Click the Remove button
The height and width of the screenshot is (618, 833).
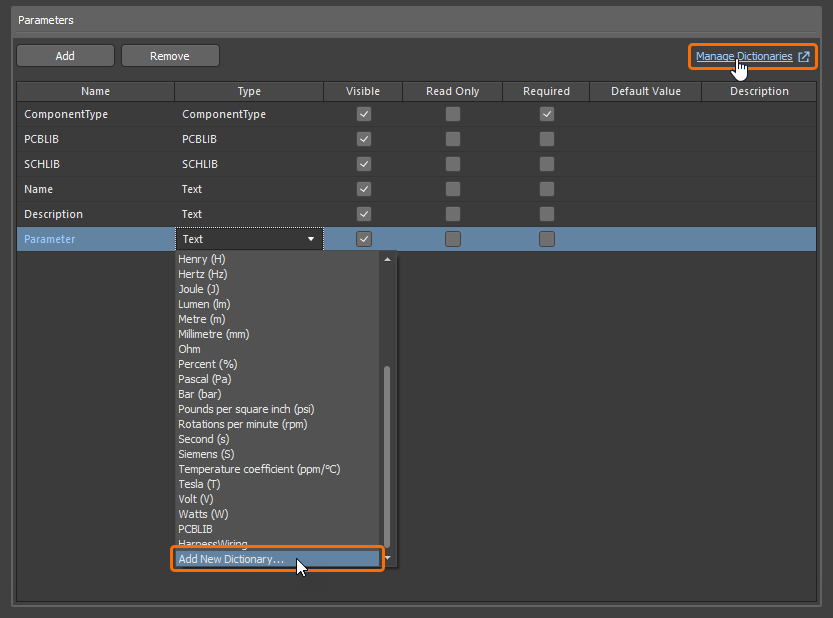click(x=170, y=56)
